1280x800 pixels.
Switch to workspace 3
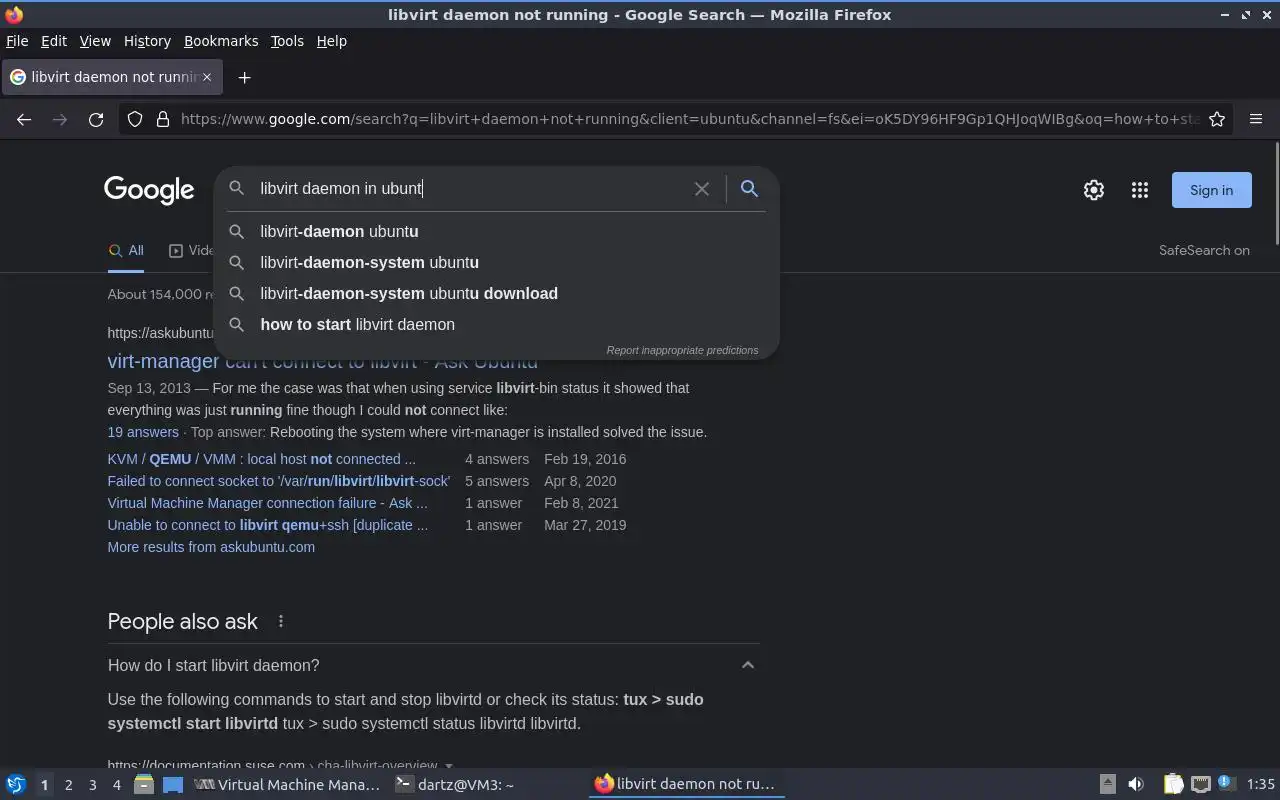tap(93, 785)
